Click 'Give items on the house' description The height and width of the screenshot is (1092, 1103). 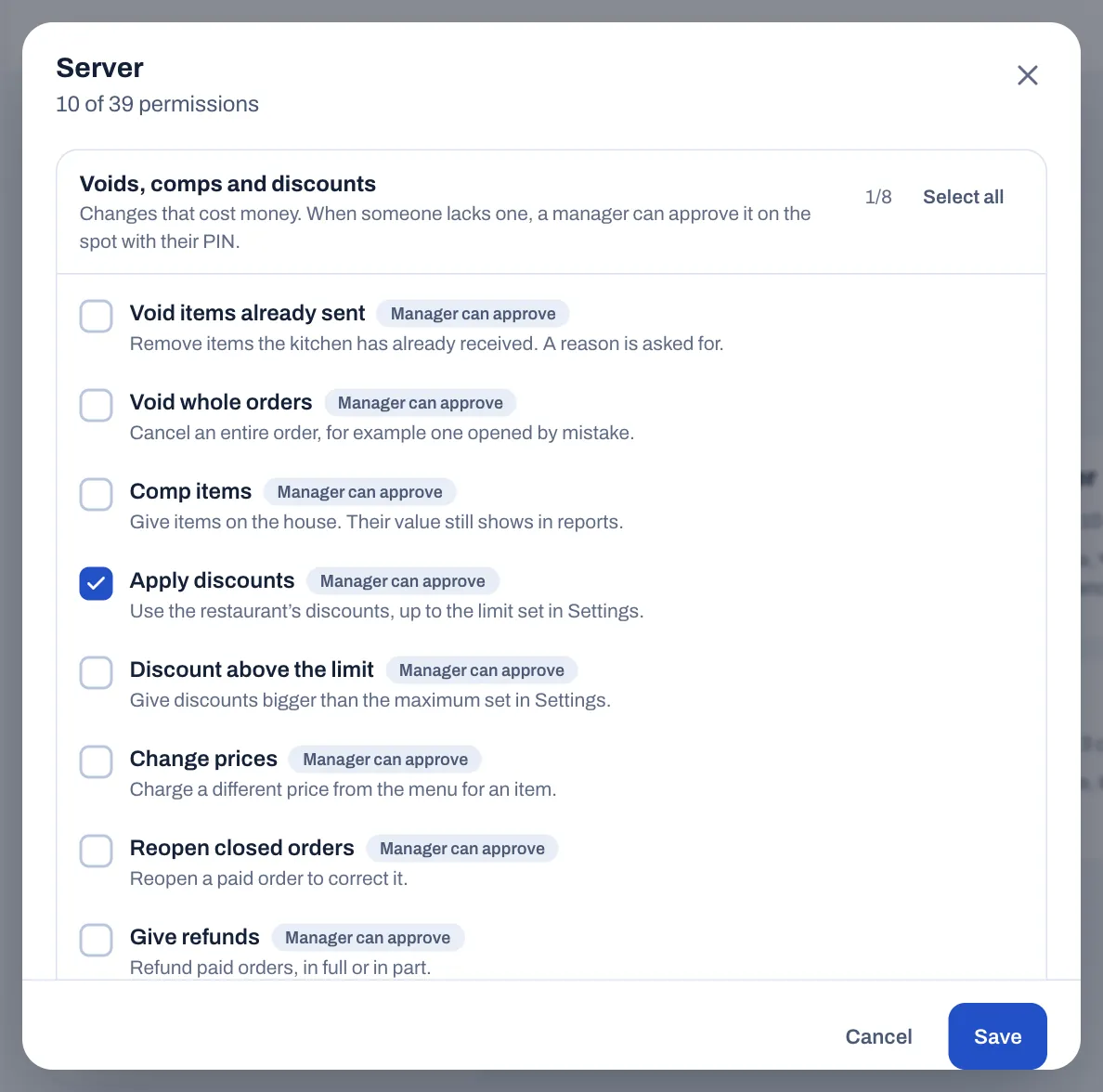coord(376,522)
